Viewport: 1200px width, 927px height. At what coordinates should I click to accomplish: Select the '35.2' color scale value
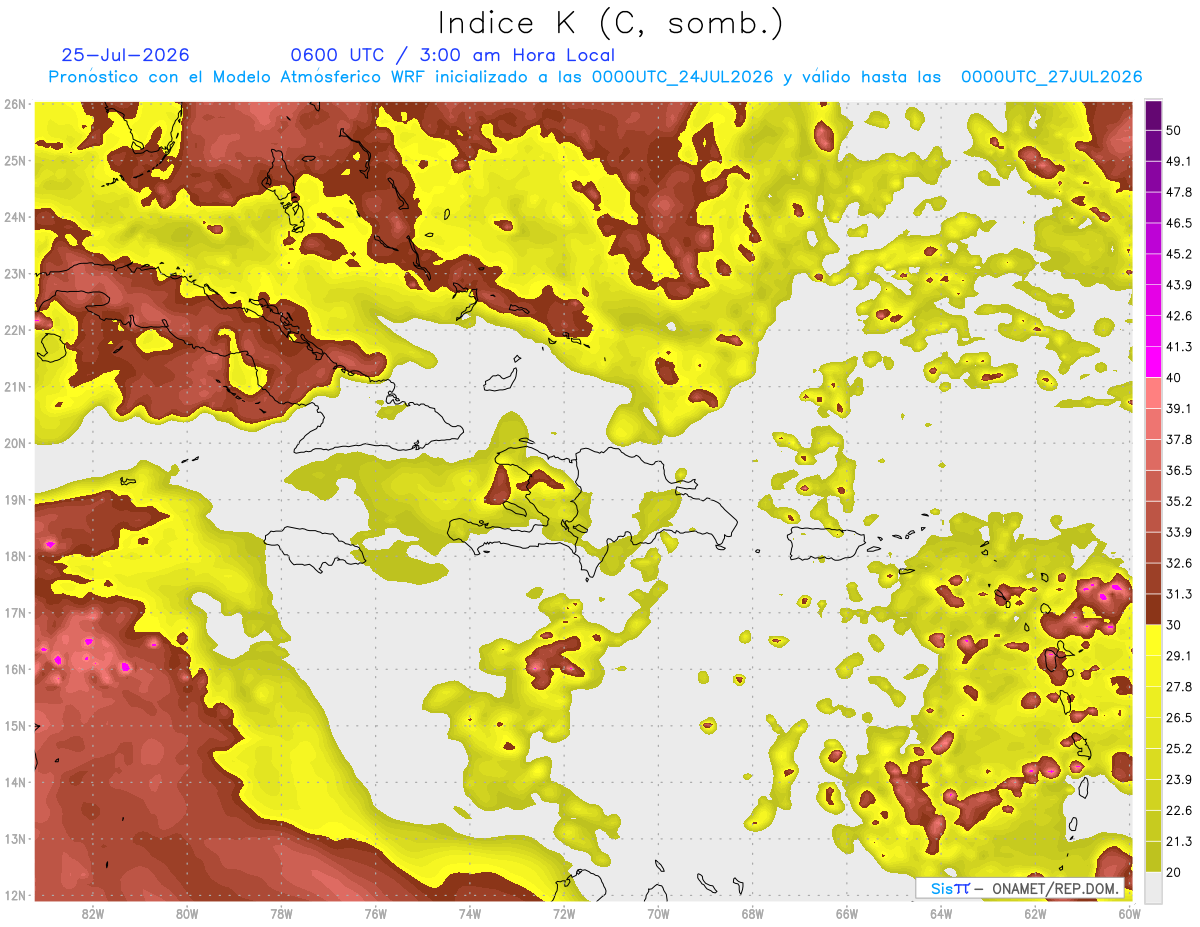1179,501
